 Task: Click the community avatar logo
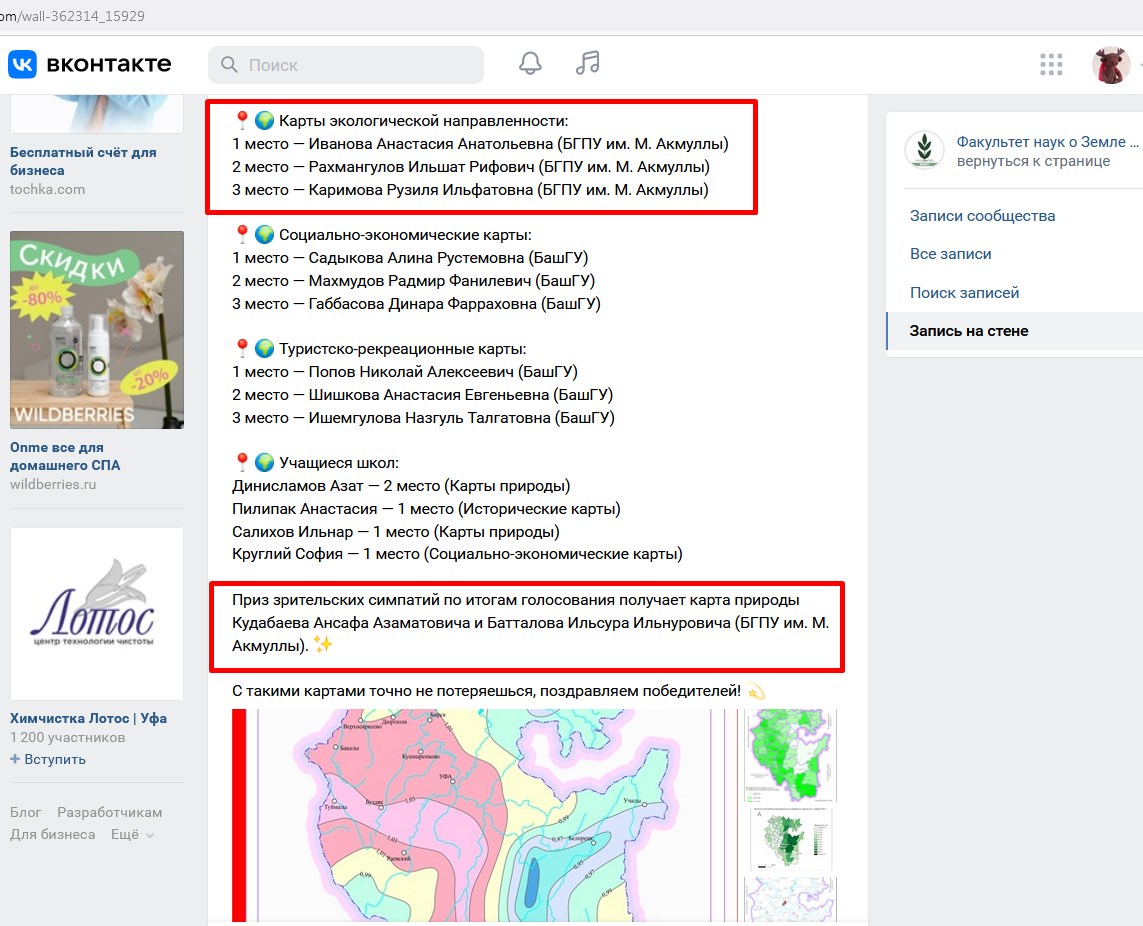(x=924, y=151)
